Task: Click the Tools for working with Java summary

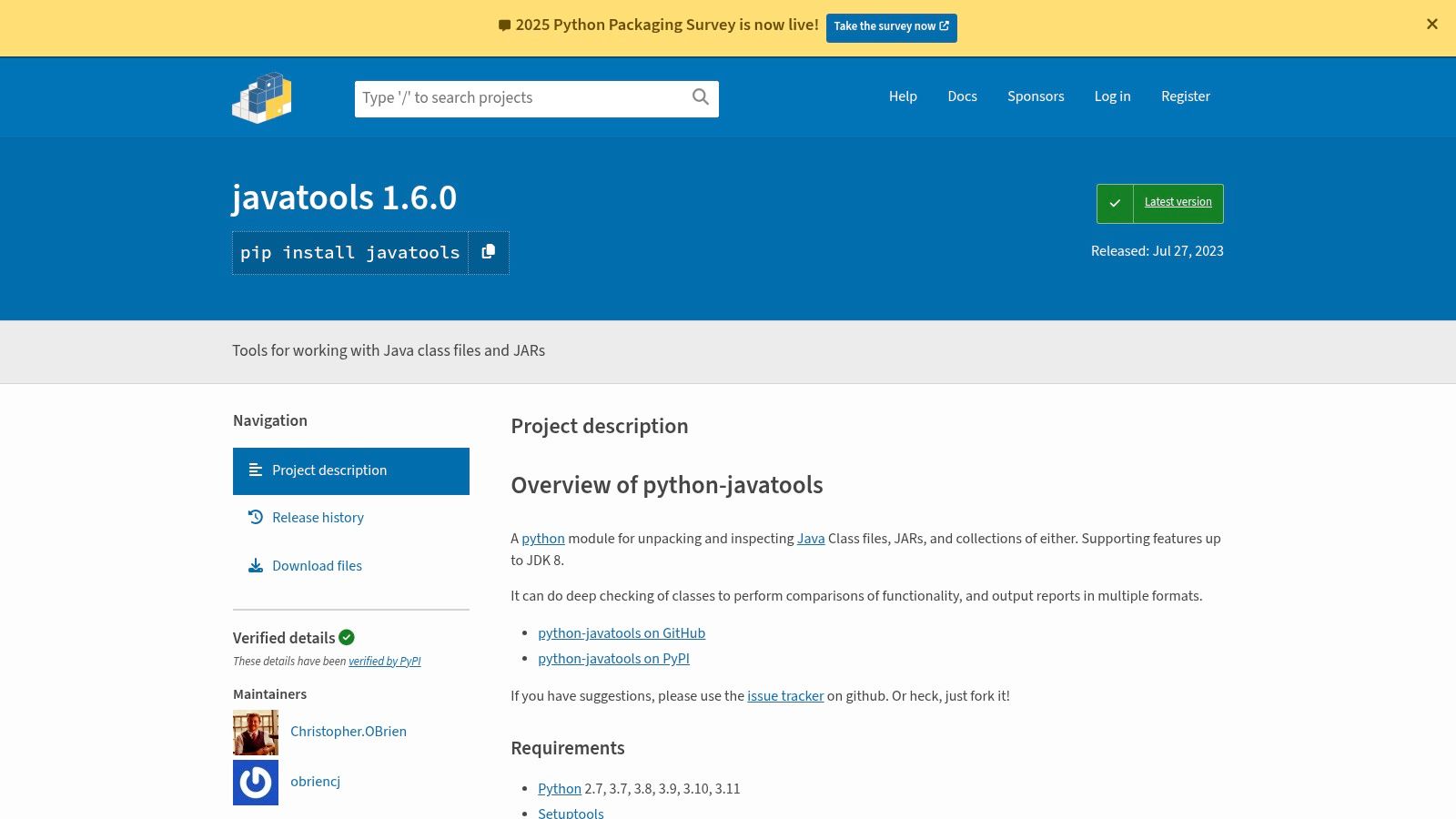Action: pyautogui.click(x=389, y=351)
